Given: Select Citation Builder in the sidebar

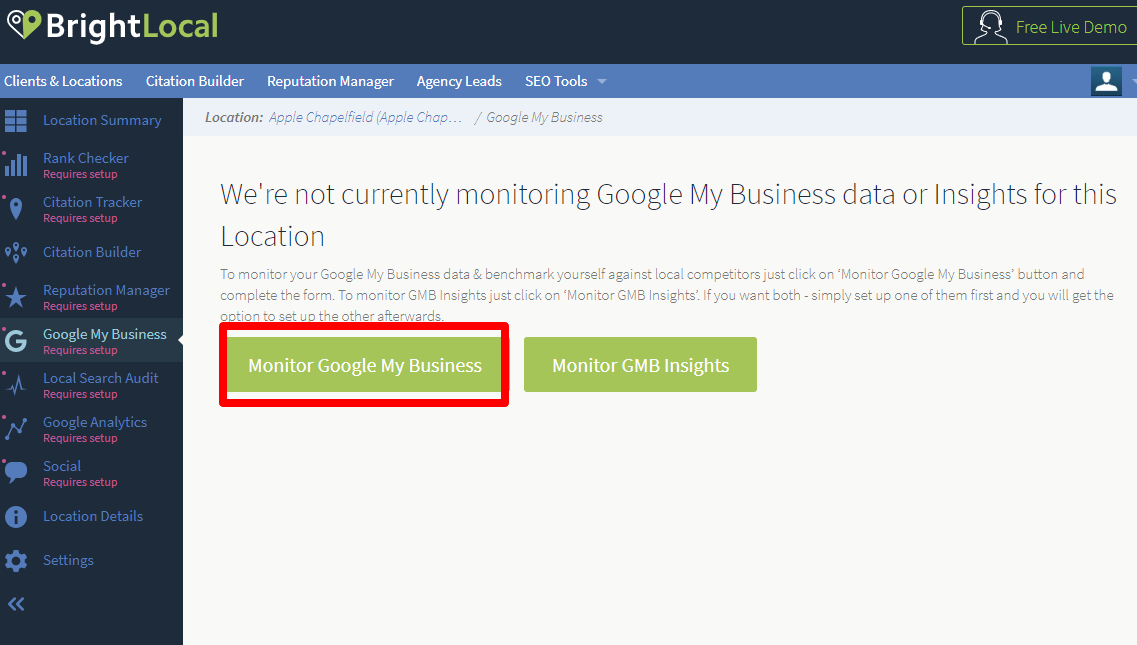Looking at the screenshot, I should point(92,252).
